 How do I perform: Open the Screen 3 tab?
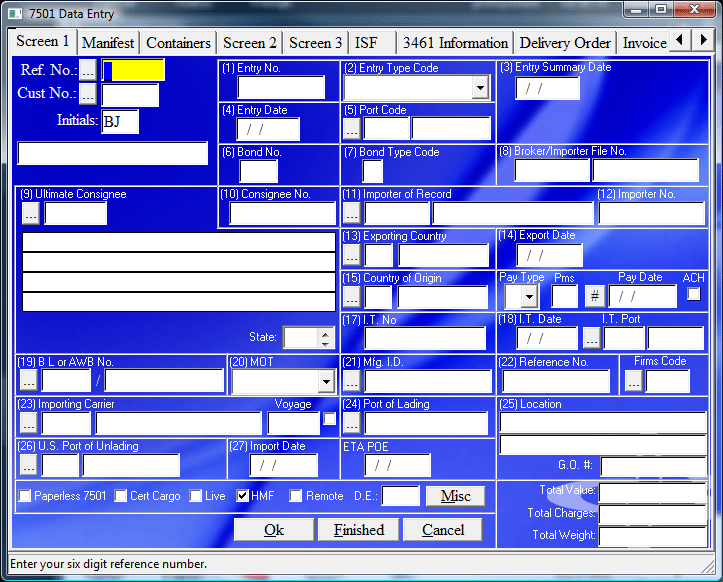pos(315,43)
